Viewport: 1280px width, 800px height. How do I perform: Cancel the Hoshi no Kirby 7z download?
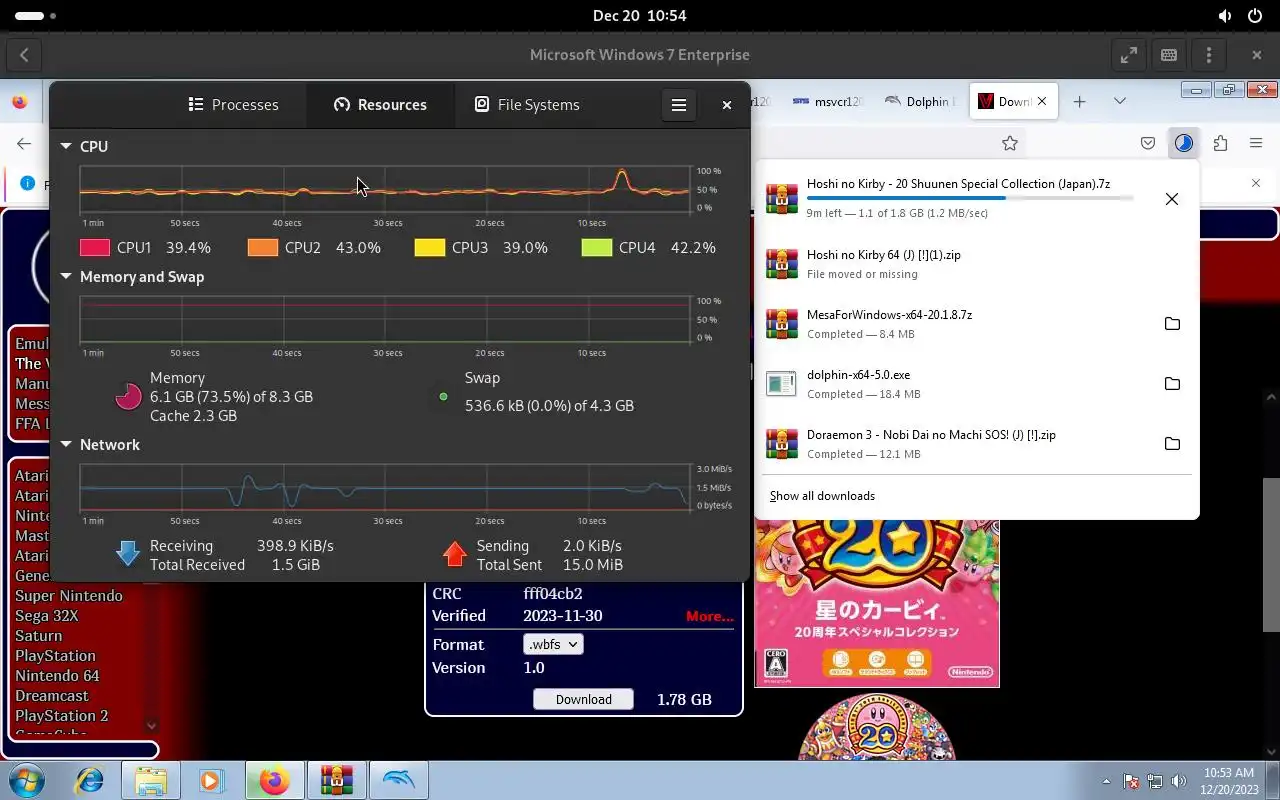click(1171, 199)
